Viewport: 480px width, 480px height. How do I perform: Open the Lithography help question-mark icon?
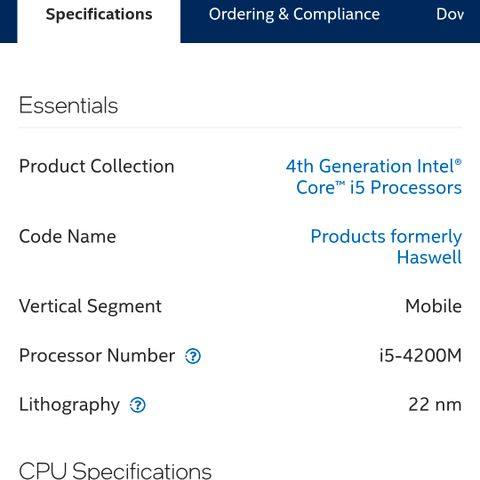click(x=137, y=405)
